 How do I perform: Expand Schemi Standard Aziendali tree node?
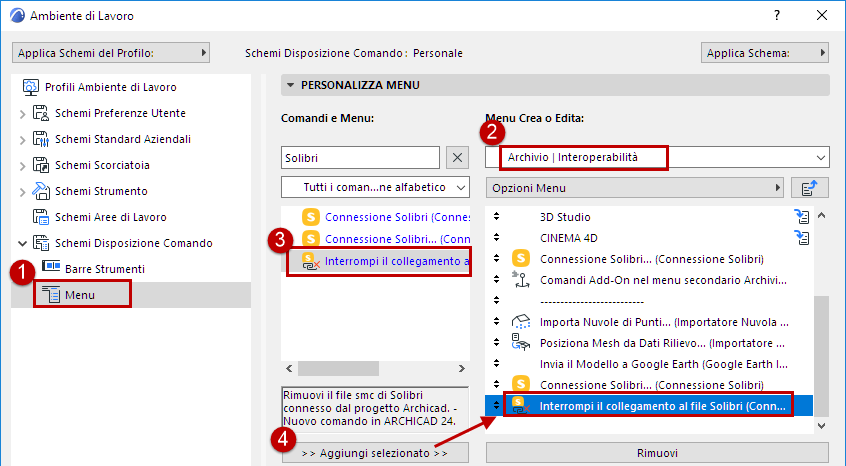click(x=22, y=140)
